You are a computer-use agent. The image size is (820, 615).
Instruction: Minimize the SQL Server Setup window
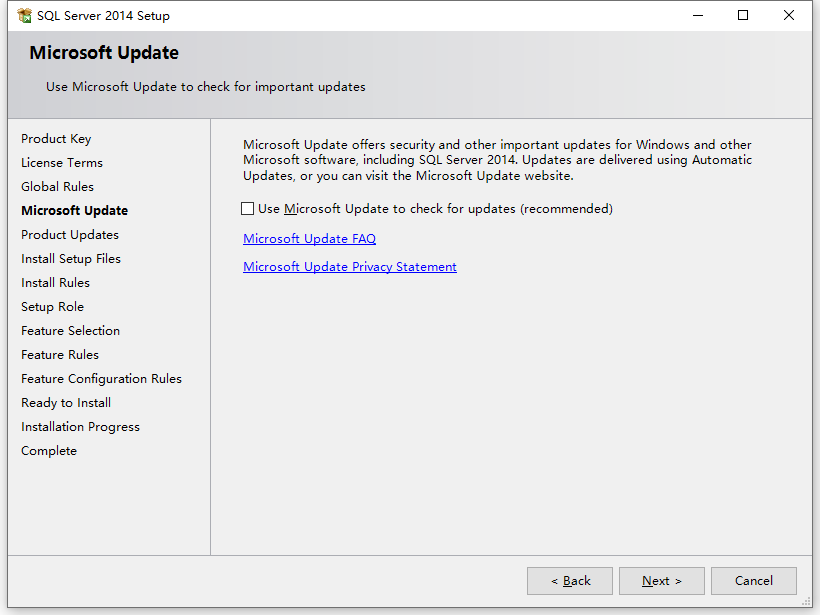pos(698,16)
